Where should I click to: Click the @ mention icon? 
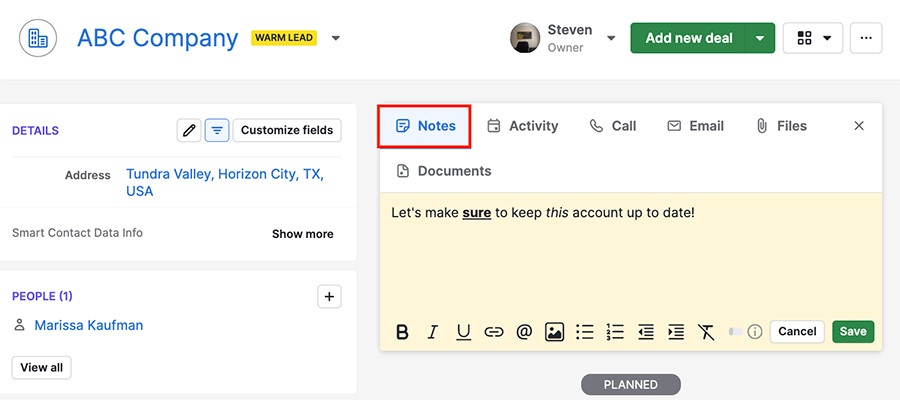[524, 332]
